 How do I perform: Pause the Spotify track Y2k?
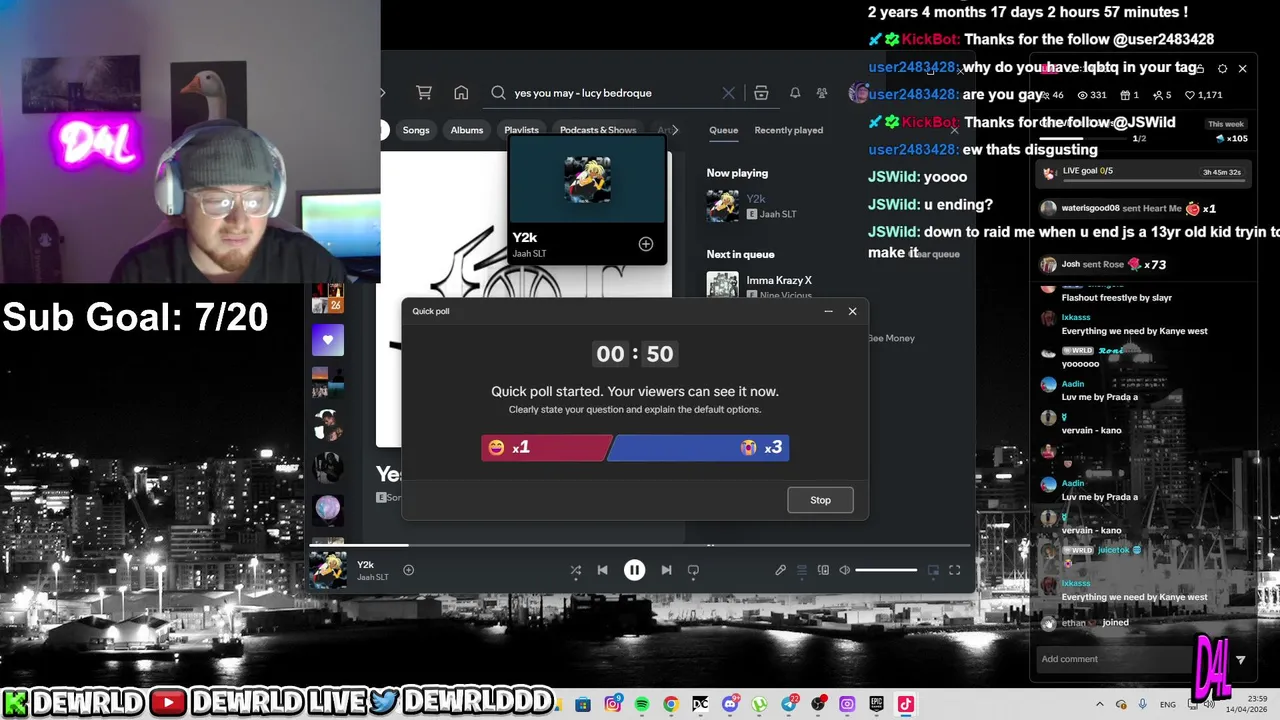click(634, 570)
